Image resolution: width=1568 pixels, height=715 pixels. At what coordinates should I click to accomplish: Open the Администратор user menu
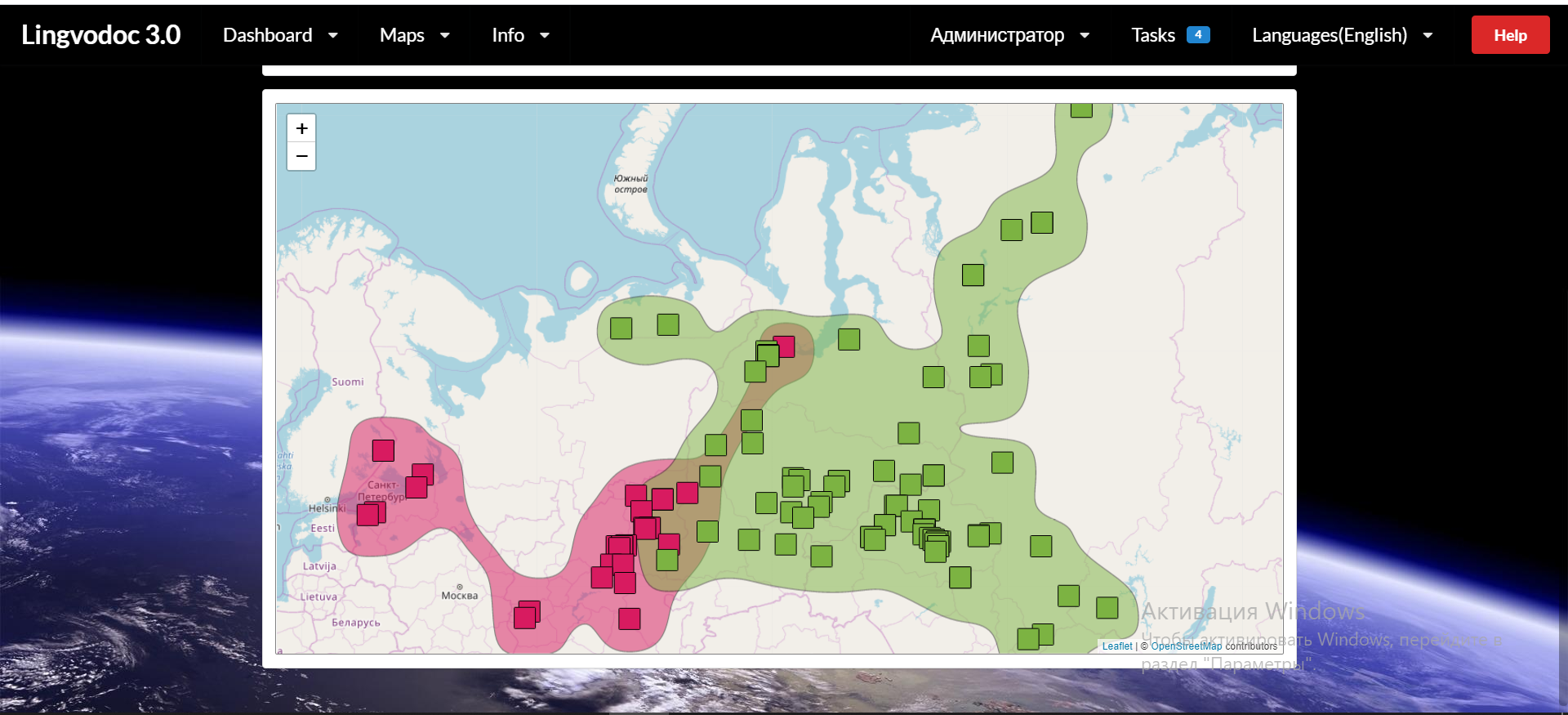[x=1009, y=35]
